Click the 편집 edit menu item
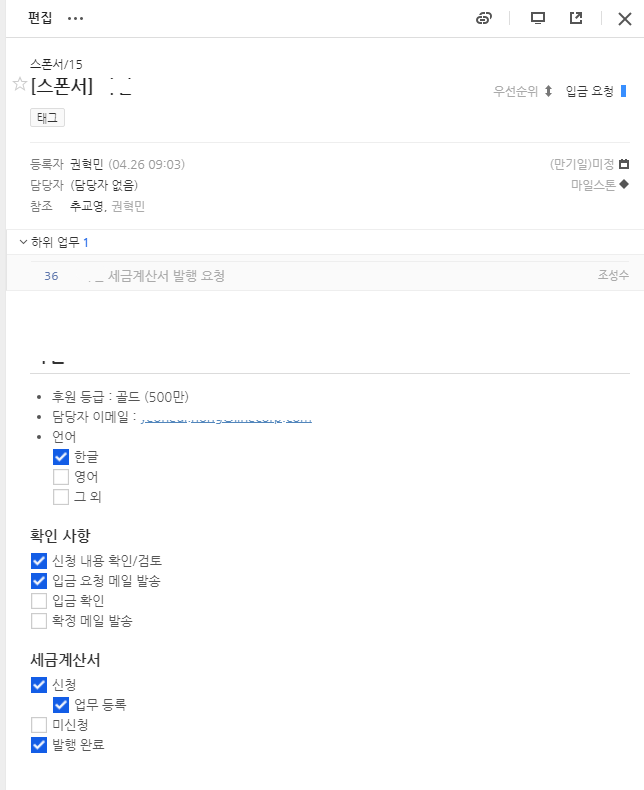This screenshot has width=644, height=790. (x=40, y=18)
